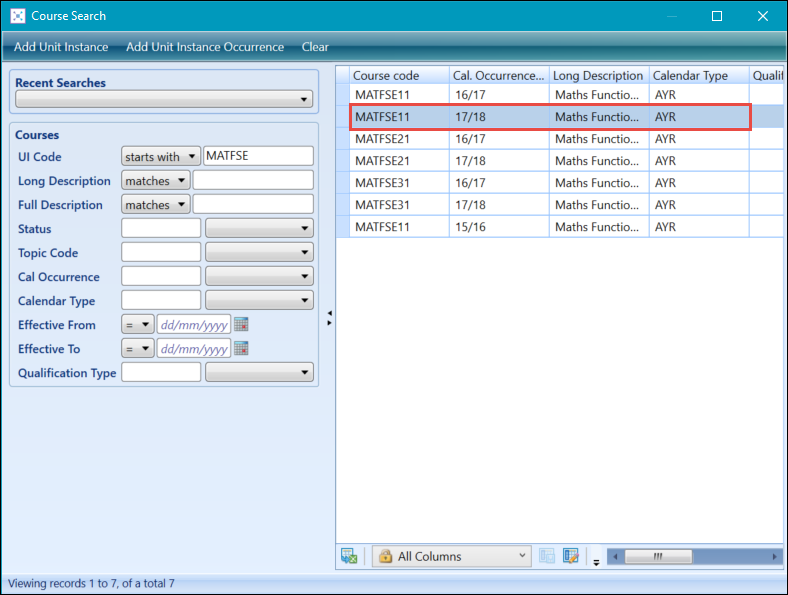Open UI Code 'starts with' operator dropdown
Screen dimensions: 788x595
pyautogui.click(x=160, y=157)
